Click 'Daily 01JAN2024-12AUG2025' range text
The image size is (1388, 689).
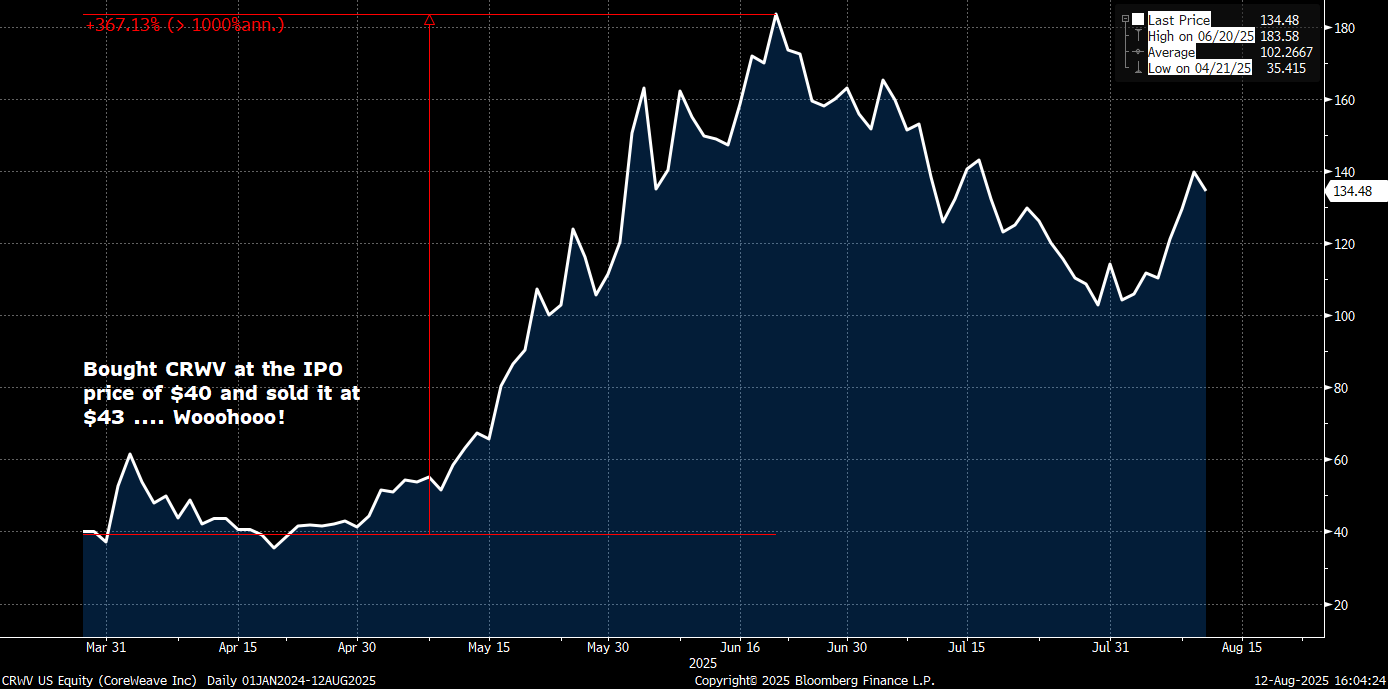290,681
